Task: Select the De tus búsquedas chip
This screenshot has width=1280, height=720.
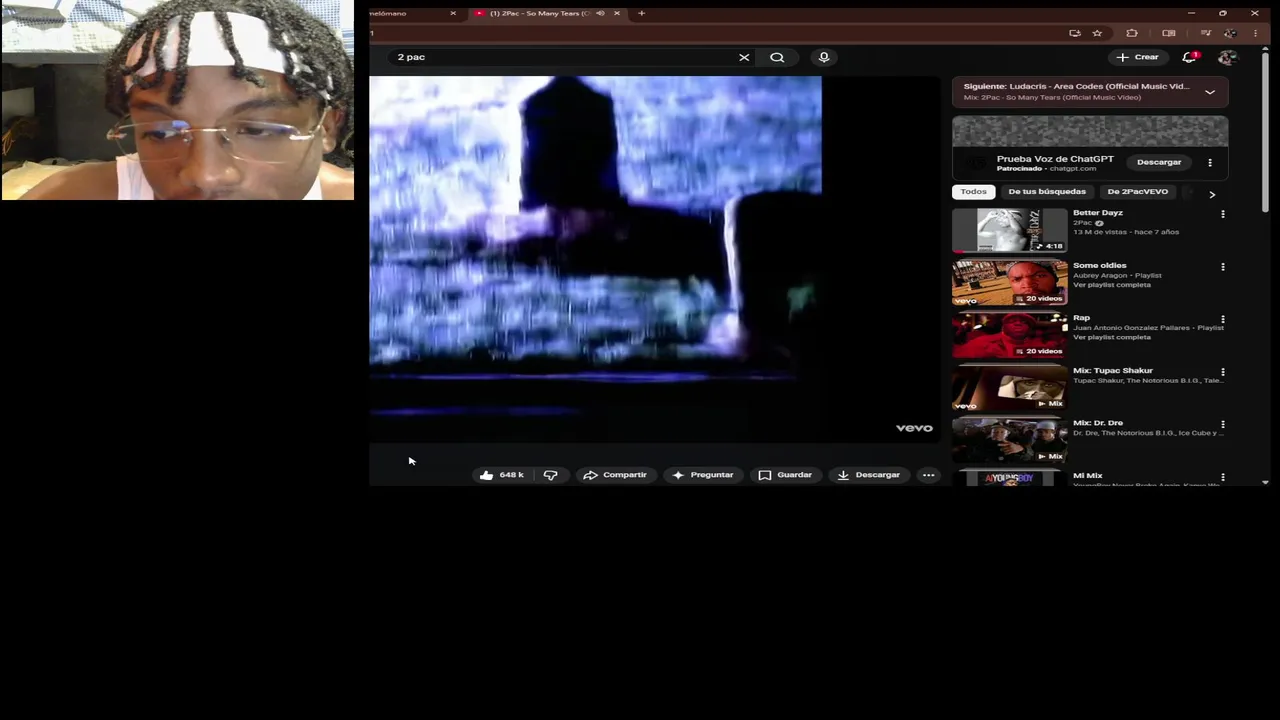Action: 1047,192
